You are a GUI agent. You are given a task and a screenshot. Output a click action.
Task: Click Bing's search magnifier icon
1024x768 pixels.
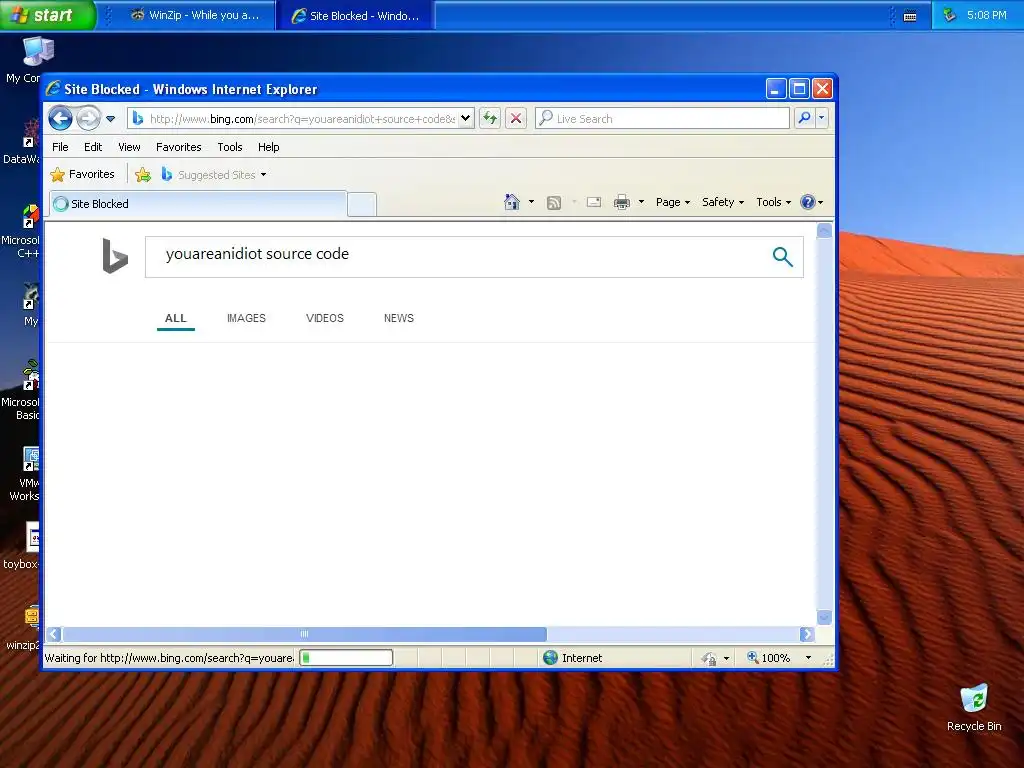point(782,257)
